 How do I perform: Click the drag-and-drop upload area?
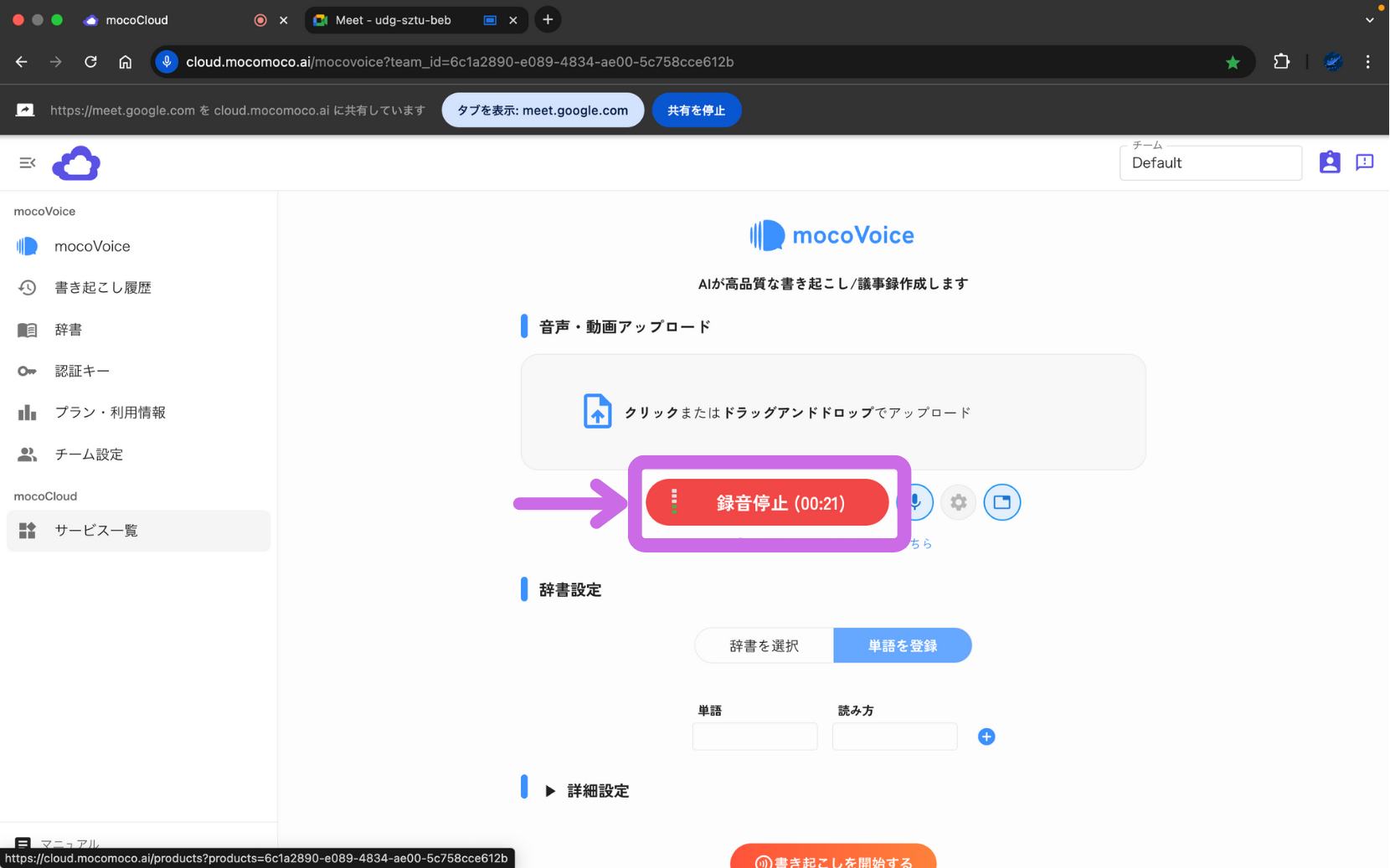(833, 412)
